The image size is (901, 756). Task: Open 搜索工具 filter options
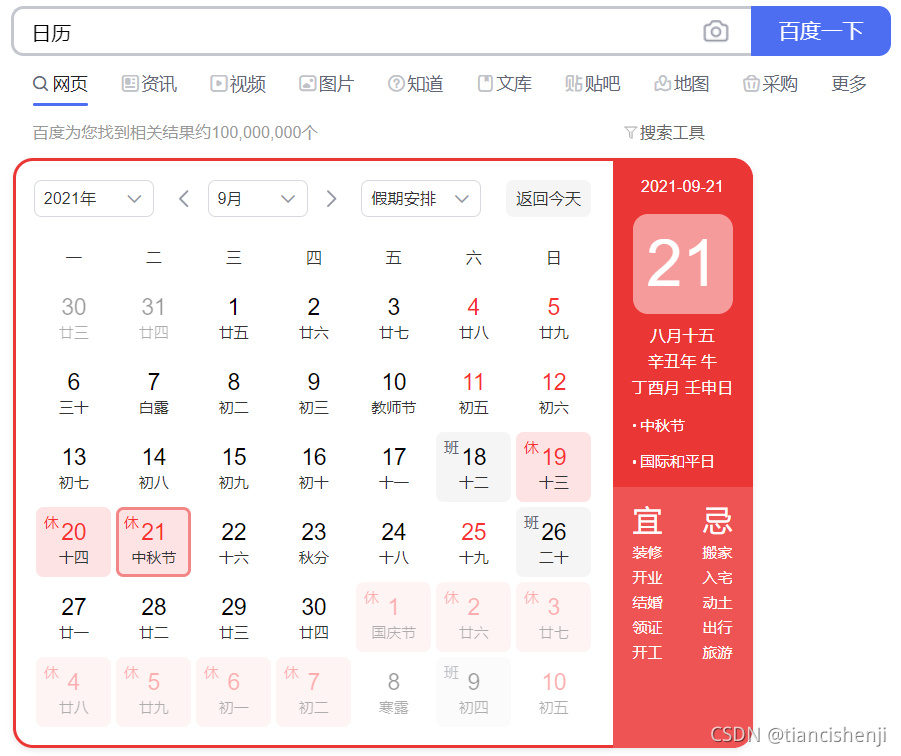[664, 133]
